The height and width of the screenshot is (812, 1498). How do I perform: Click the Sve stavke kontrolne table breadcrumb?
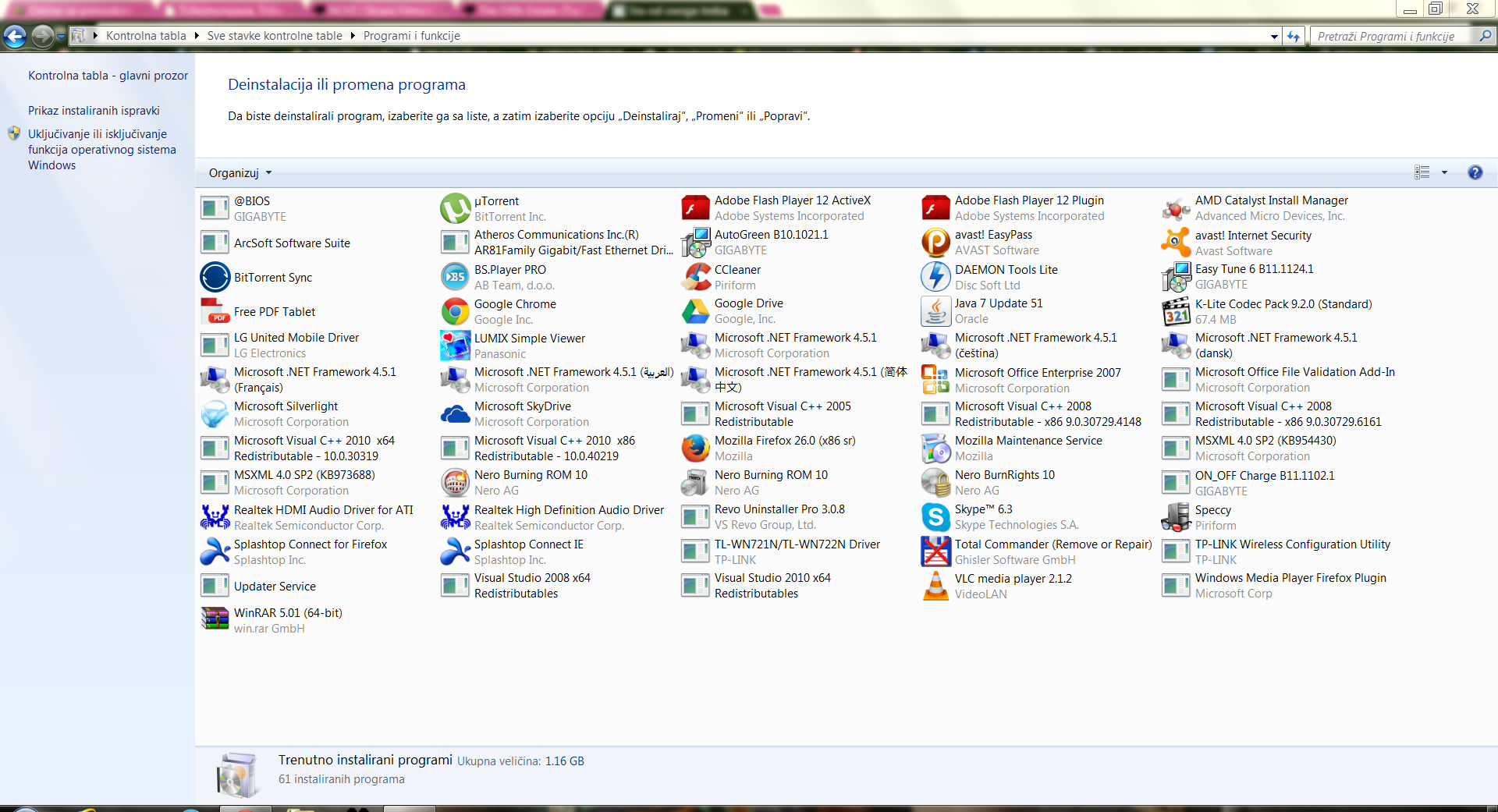pos(275,36)
